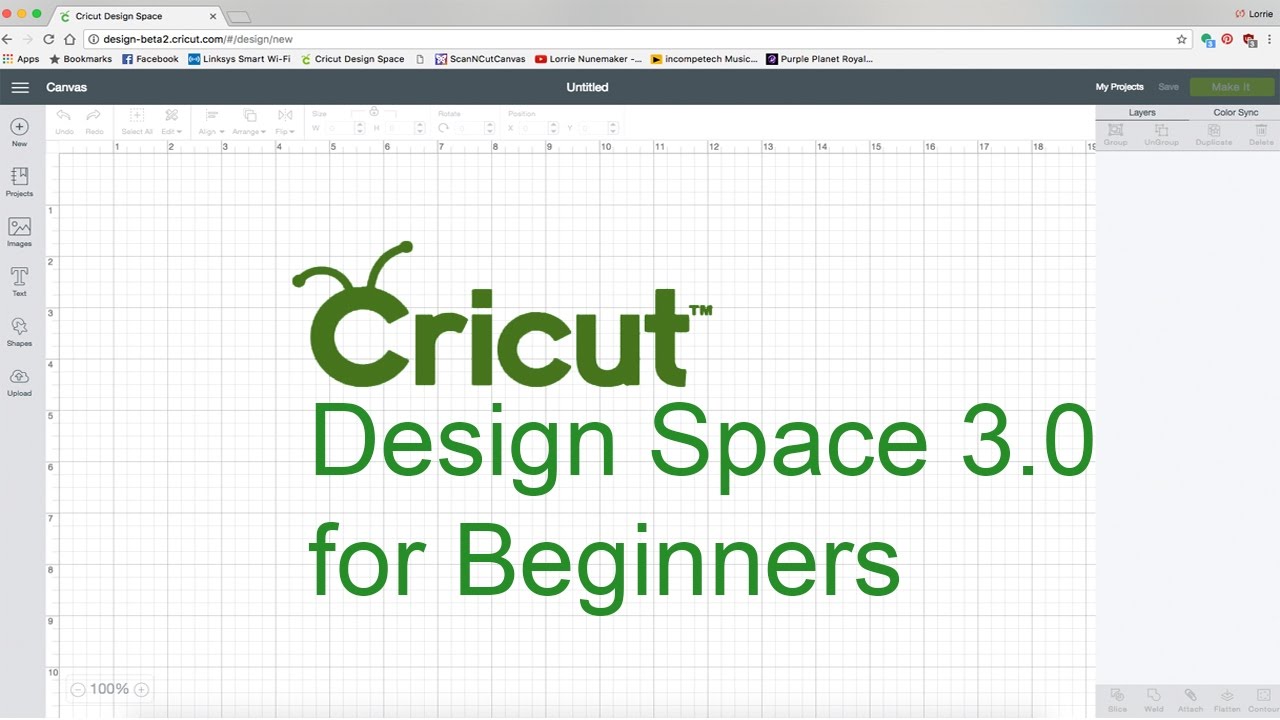
Task: Click Save in the header
Action: (1168, 87)
